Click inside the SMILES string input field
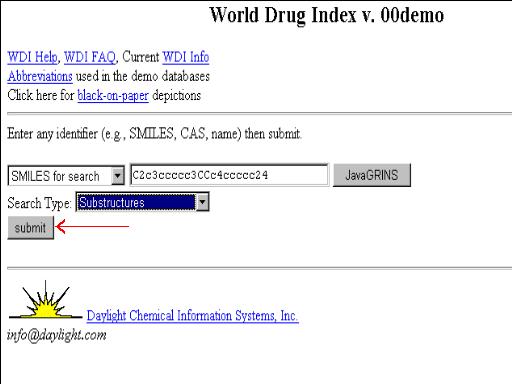The image size is (512, 384). pos(229,175)
